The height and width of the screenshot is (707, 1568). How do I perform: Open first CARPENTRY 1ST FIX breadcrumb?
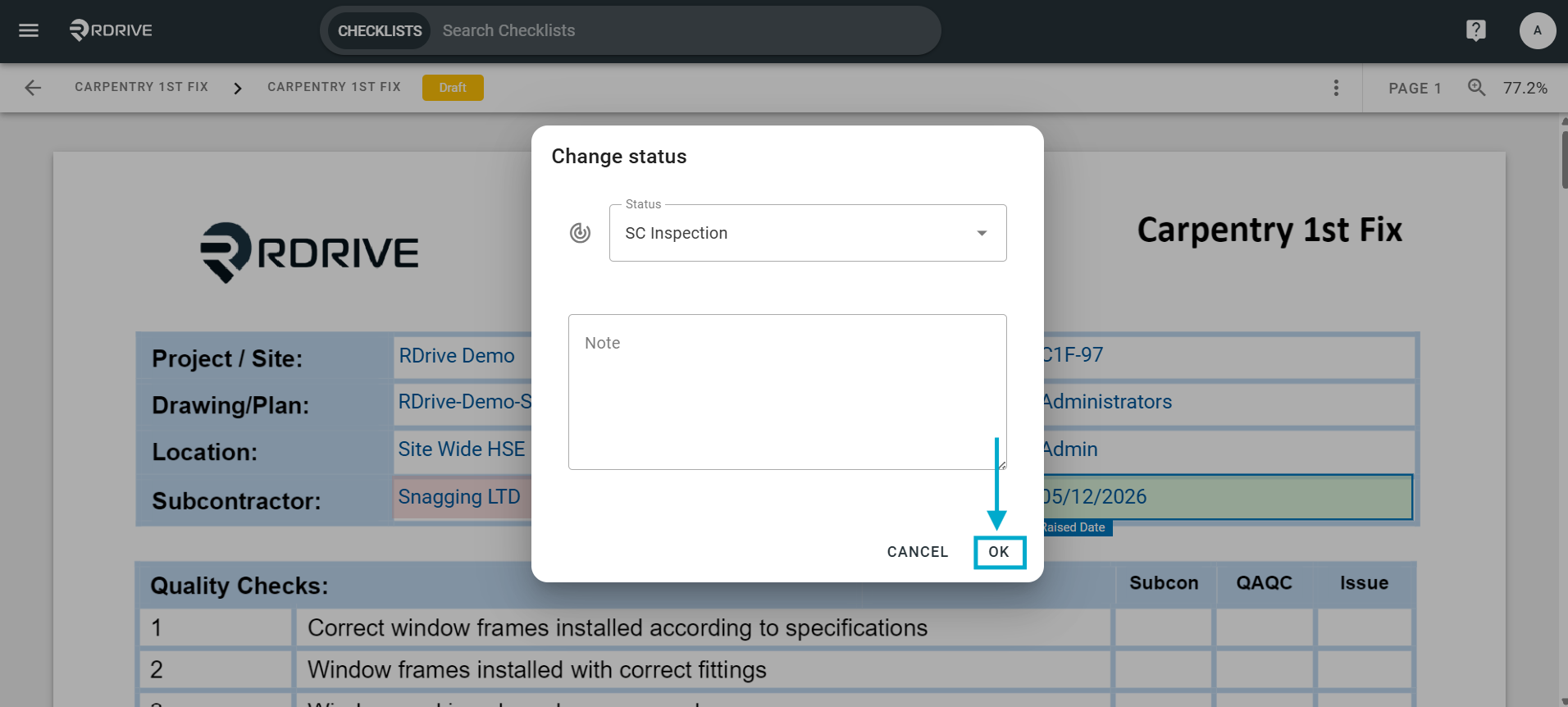click(x=141, y=87)
